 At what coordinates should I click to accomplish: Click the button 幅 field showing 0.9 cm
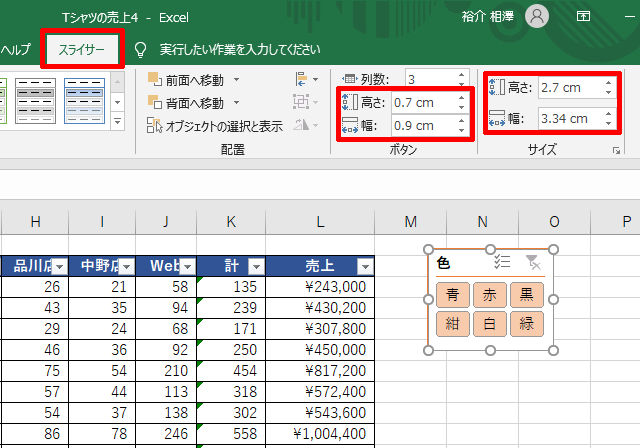click(424, 125)
